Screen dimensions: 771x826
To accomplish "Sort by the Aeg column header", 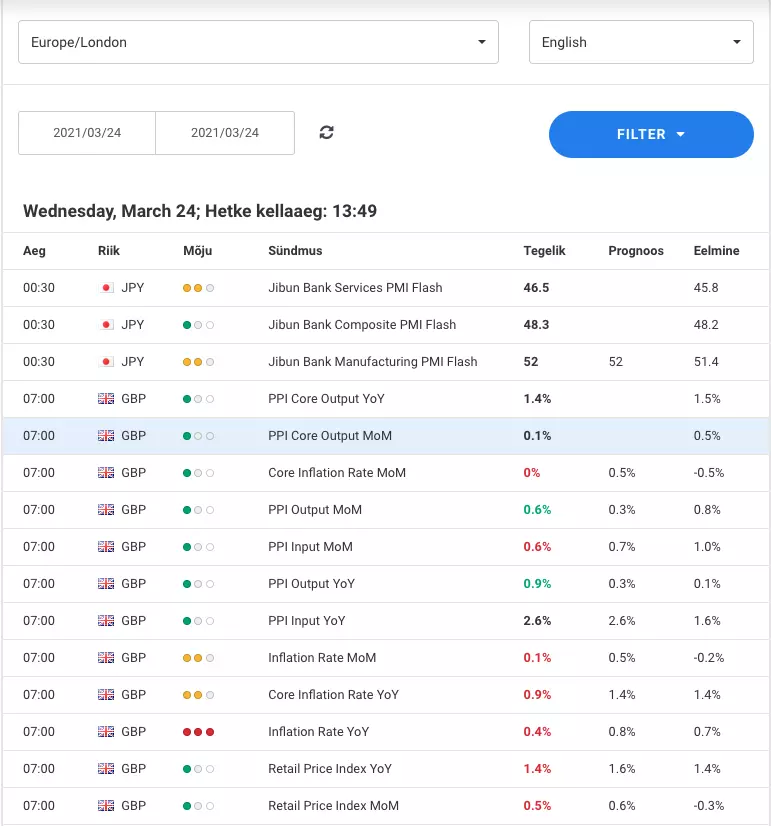I will coord(34,251).
